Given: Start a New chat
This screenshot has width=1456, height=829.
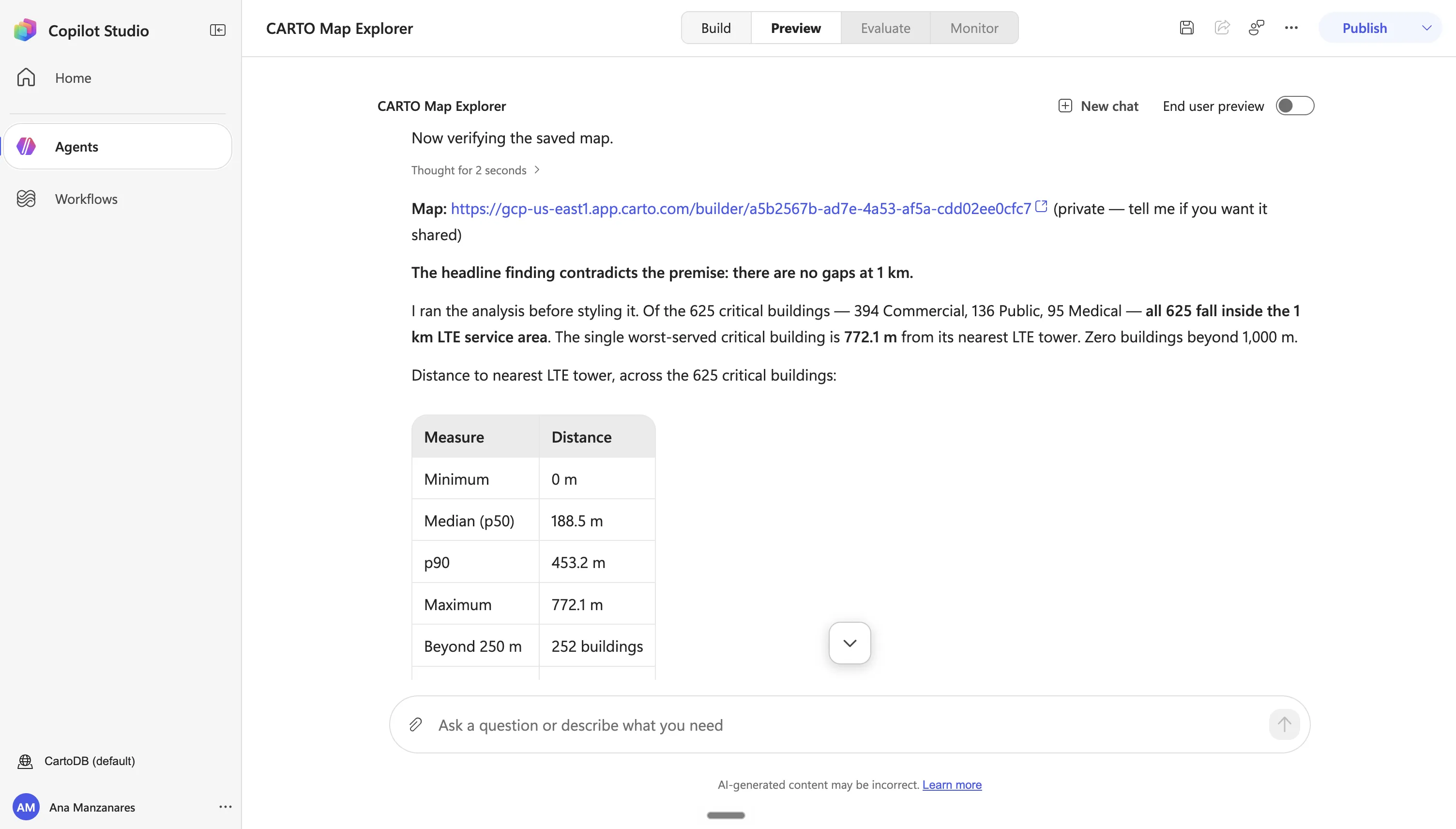Looking at the screenshot, I should pyautogui.click(x=1098, y=106).
